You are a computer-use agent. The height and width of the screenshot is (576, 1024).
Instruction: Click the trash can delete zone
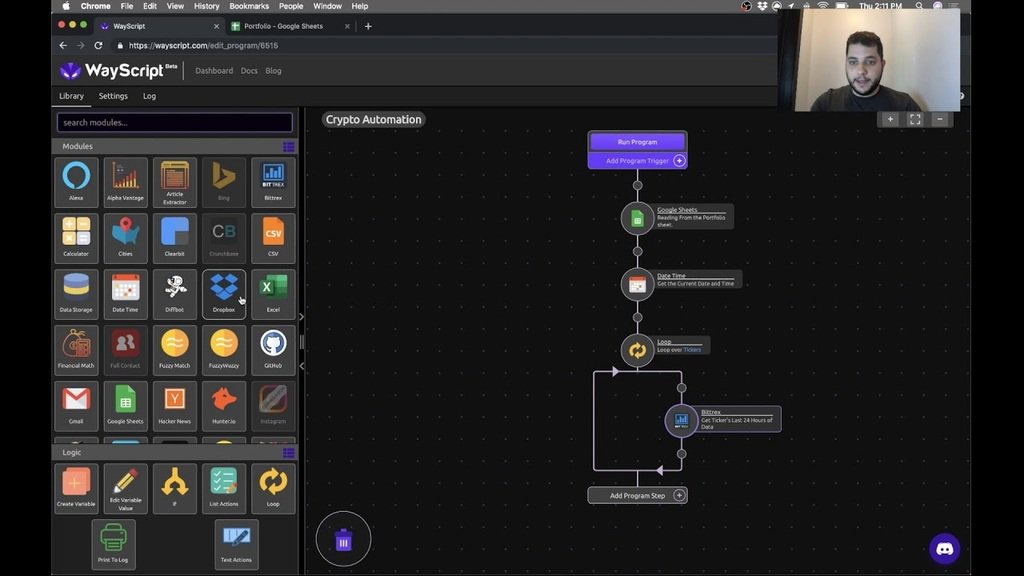coord(344,539)
